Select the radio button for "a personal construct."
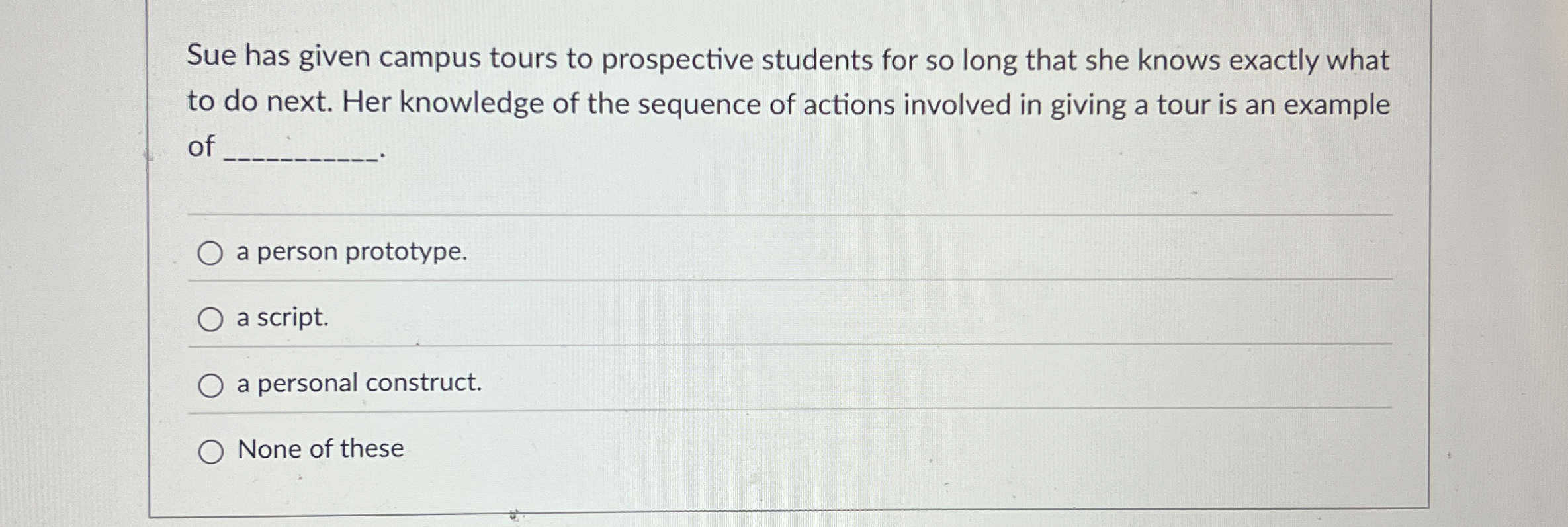1568x527 pixels. tap(211, 385)
